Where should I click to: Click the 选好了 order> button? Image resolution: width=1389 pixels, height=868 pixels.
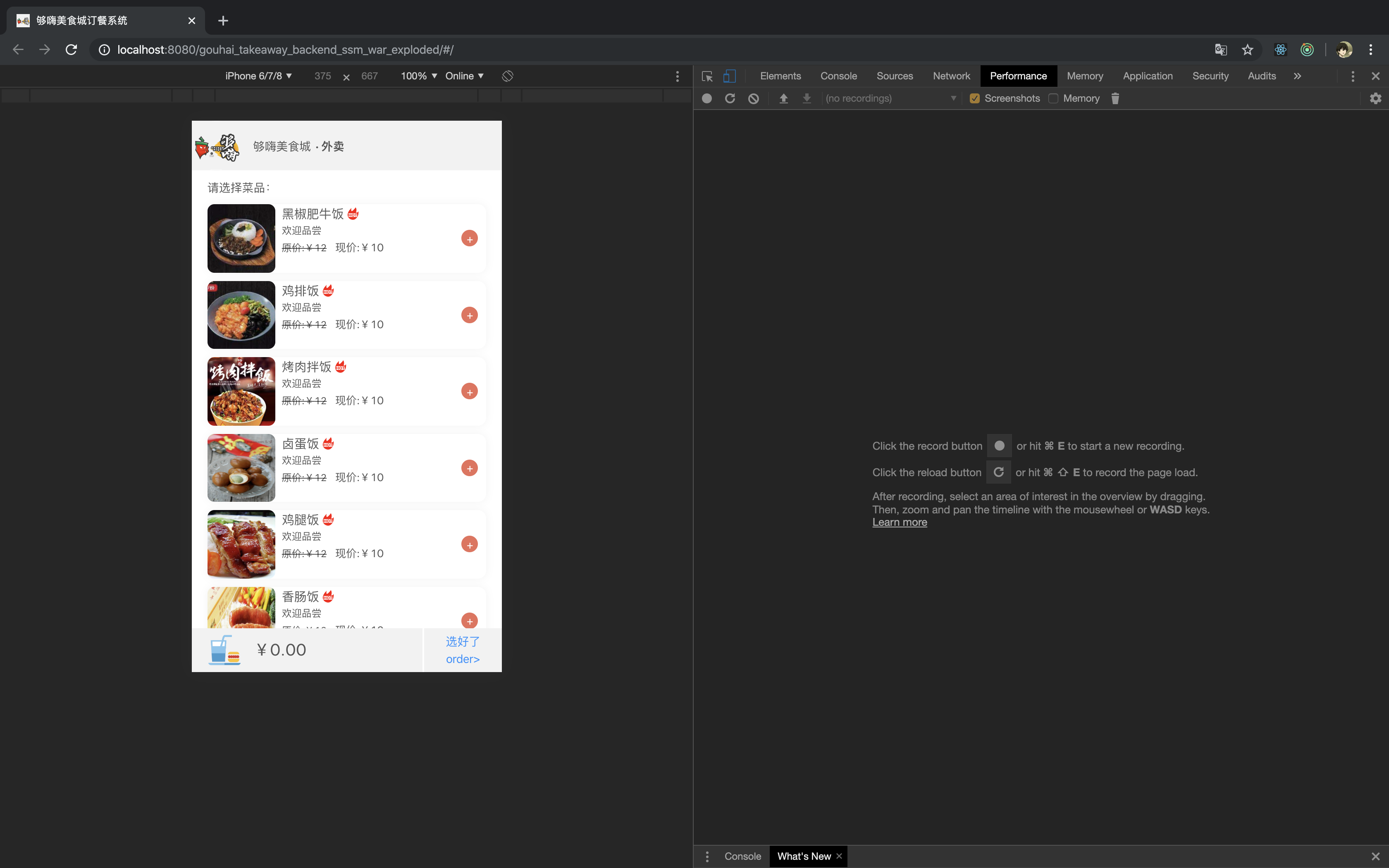tap(463, 650)
